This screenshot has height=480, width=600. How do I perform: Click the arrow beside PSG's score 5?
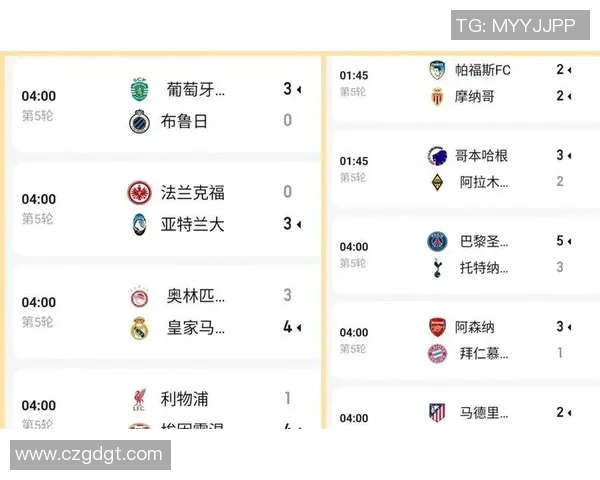click(570, 241)
